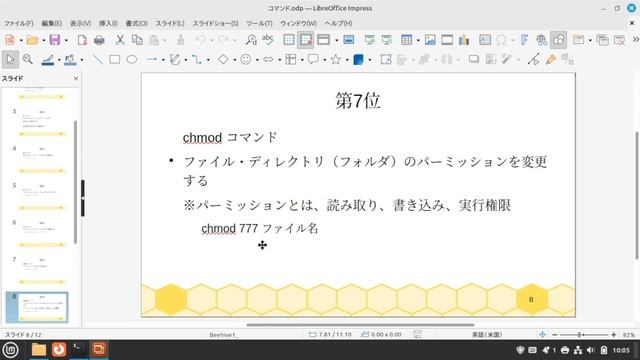Image resolution: width=640 pixels, height=360 pixels.
Task: Open the 表示(V) menu
Action: 80,23
